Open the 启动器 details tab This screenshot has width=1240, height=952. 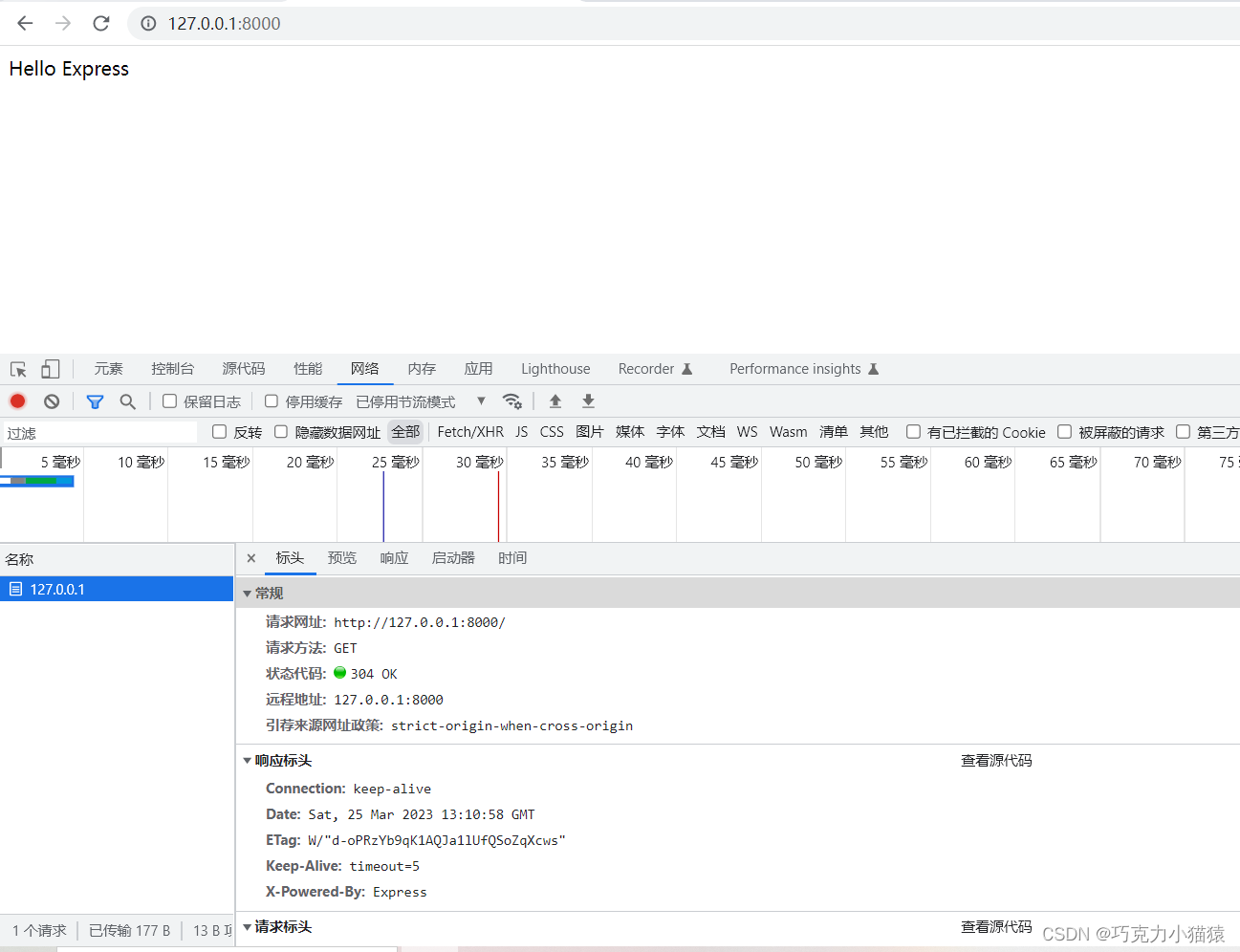coord(453,558)
